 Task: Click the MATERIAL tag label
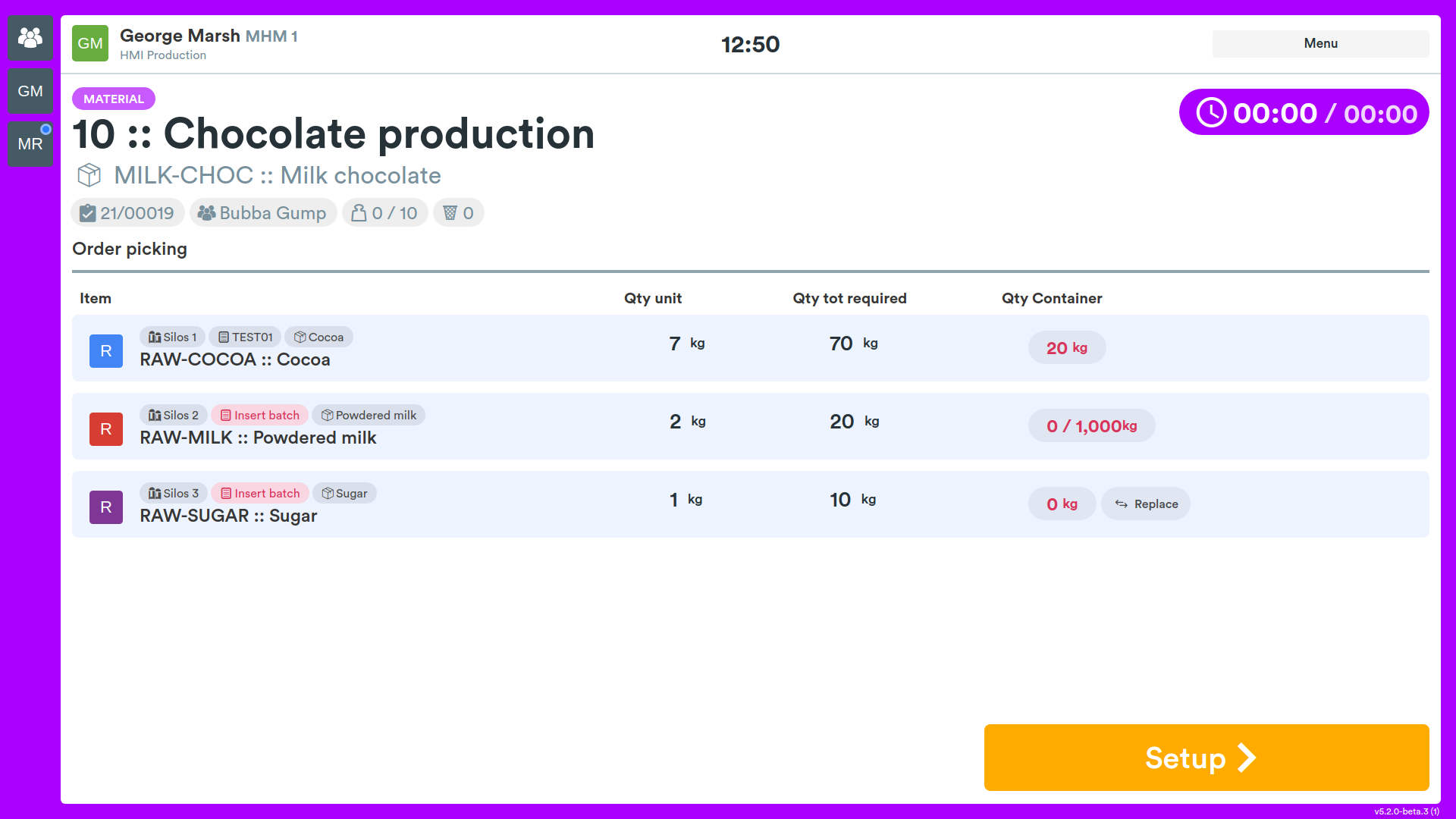pyautogui.click(x=114, y=99)
